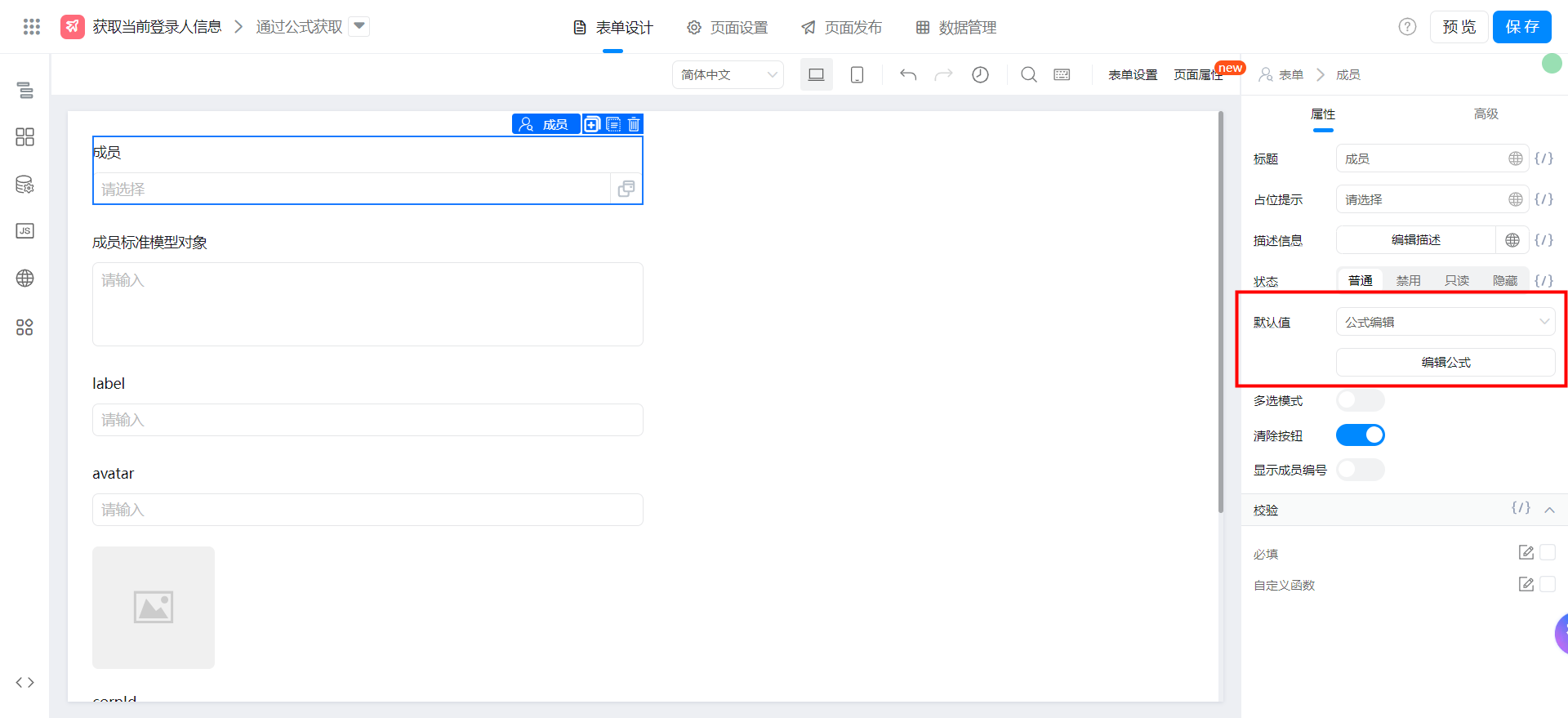Click the search magnifier icon
This screenshot has width=1568, height=718.
(x=1028, y=74)
